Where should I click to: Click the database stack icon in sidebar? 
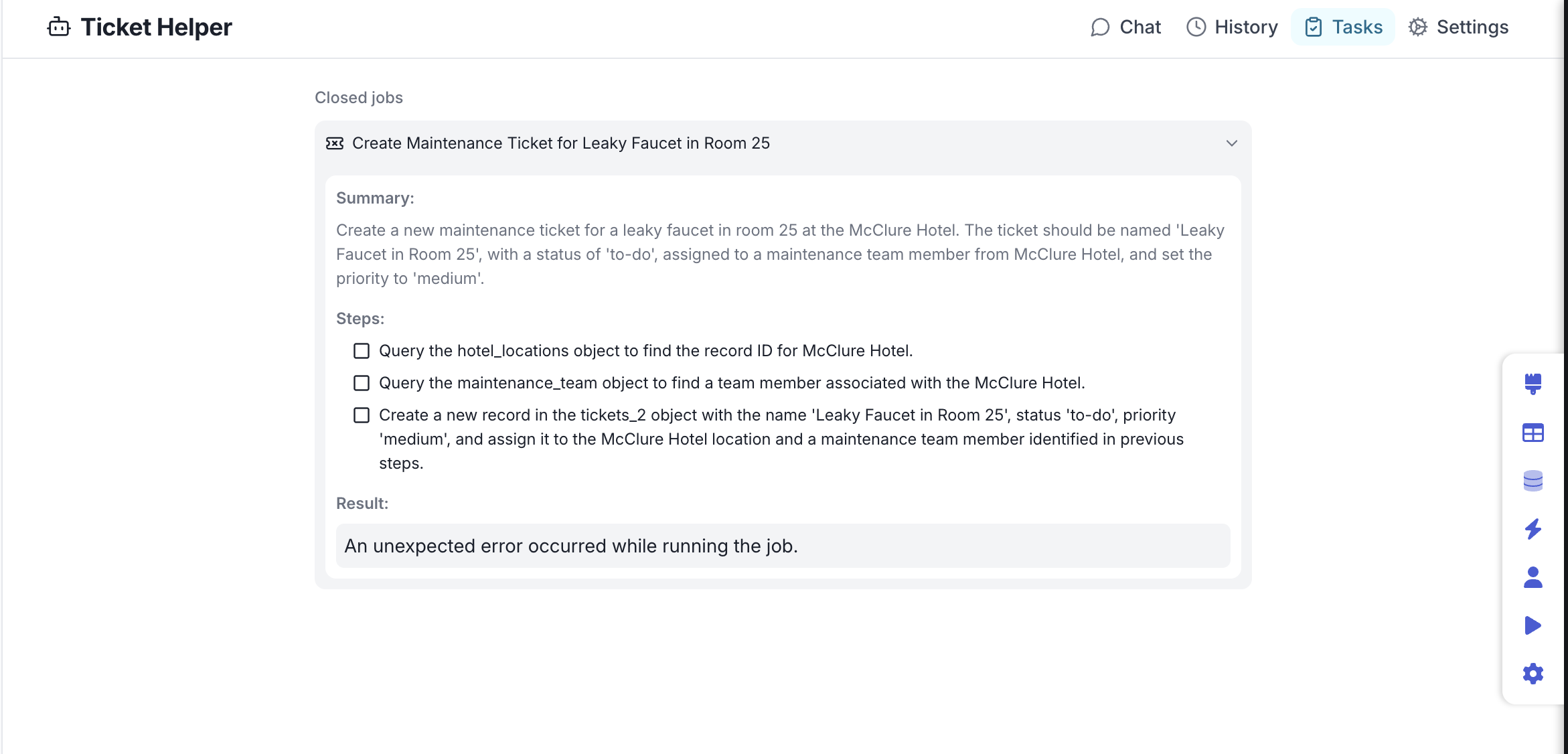[x=1533, y=481]
